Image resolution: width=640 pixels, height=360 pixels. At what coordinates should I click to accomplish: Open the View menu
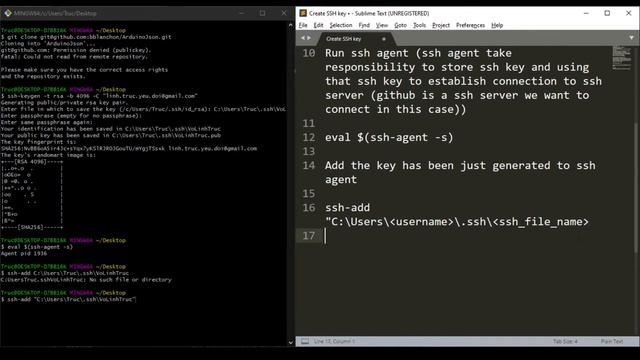[x=382, y=25]
